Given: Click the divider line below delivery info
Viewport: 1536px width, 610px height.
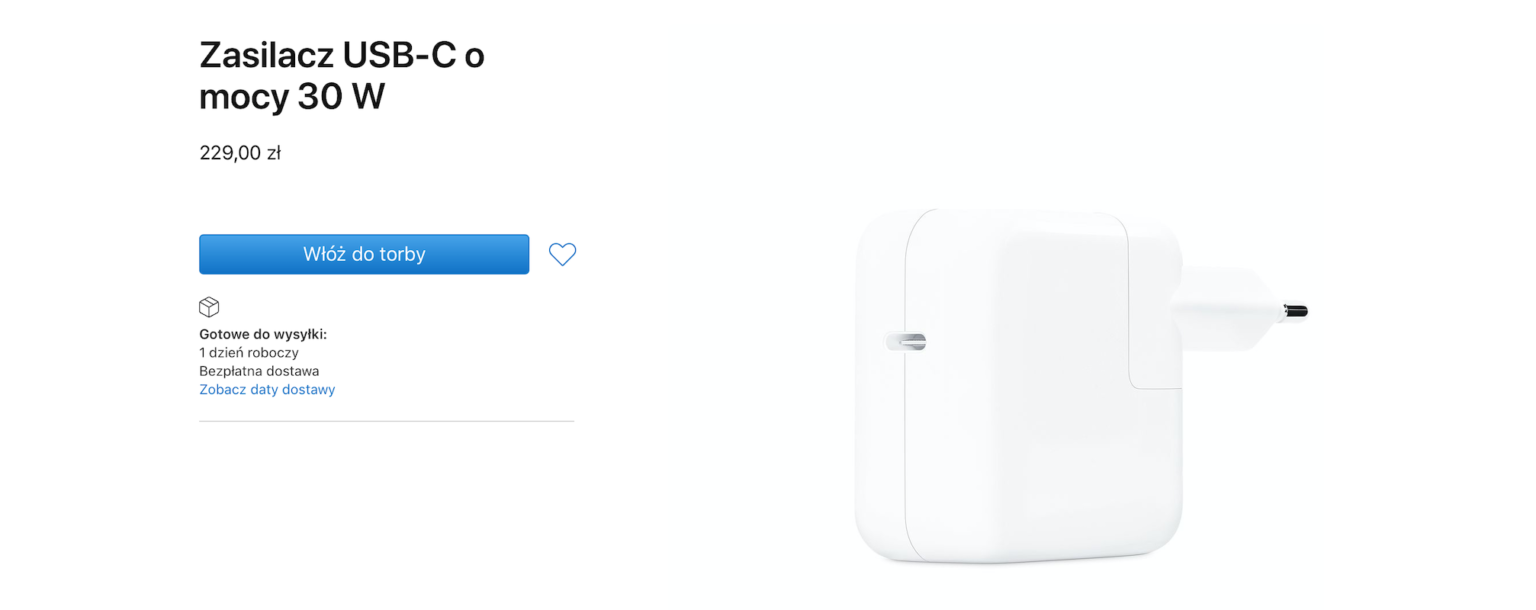Looking at the screenshot, I should point(386,421).
